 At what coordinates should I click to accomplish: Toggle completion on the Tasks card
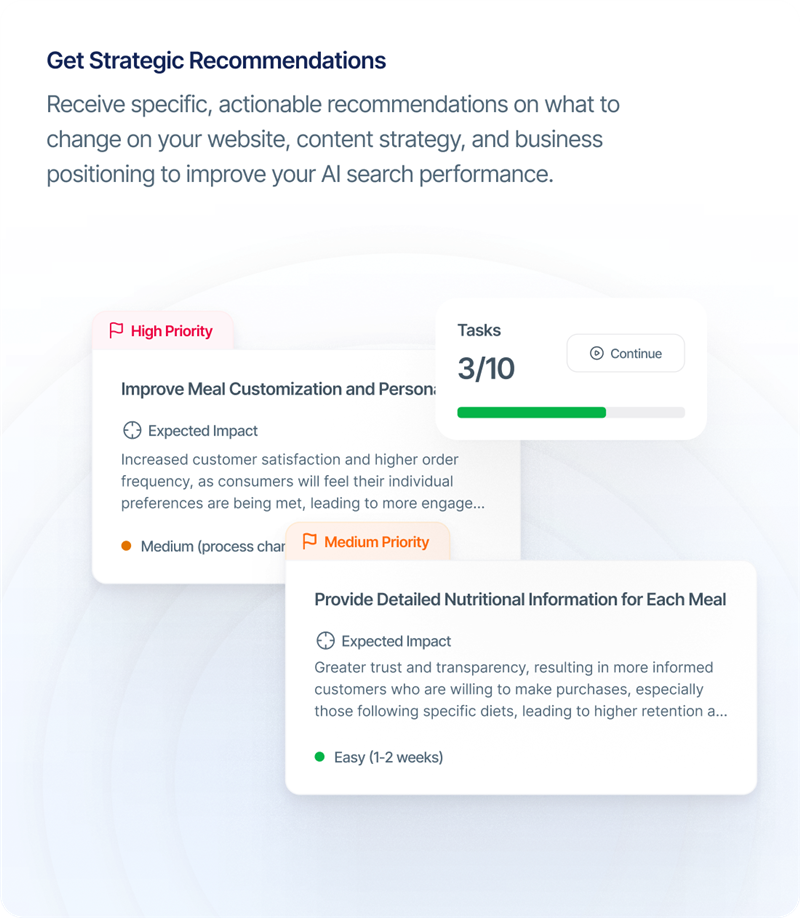pyautogui.click(x=570, y=368)
